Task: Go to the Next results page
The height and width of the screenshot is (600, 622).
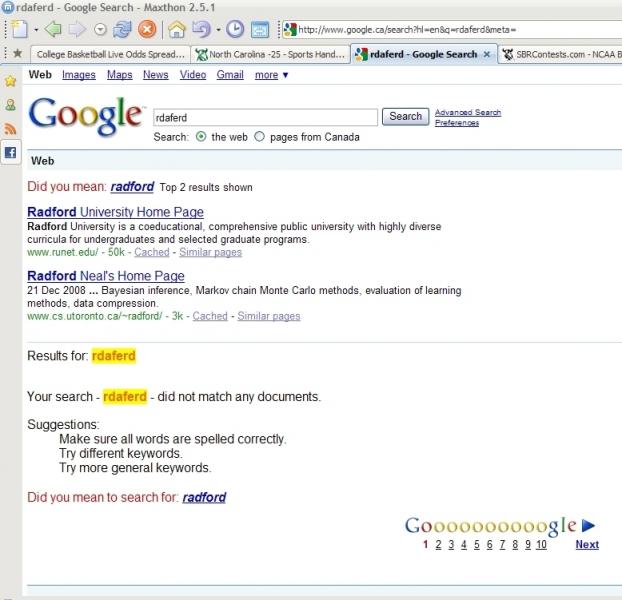Action: point(587,544)
